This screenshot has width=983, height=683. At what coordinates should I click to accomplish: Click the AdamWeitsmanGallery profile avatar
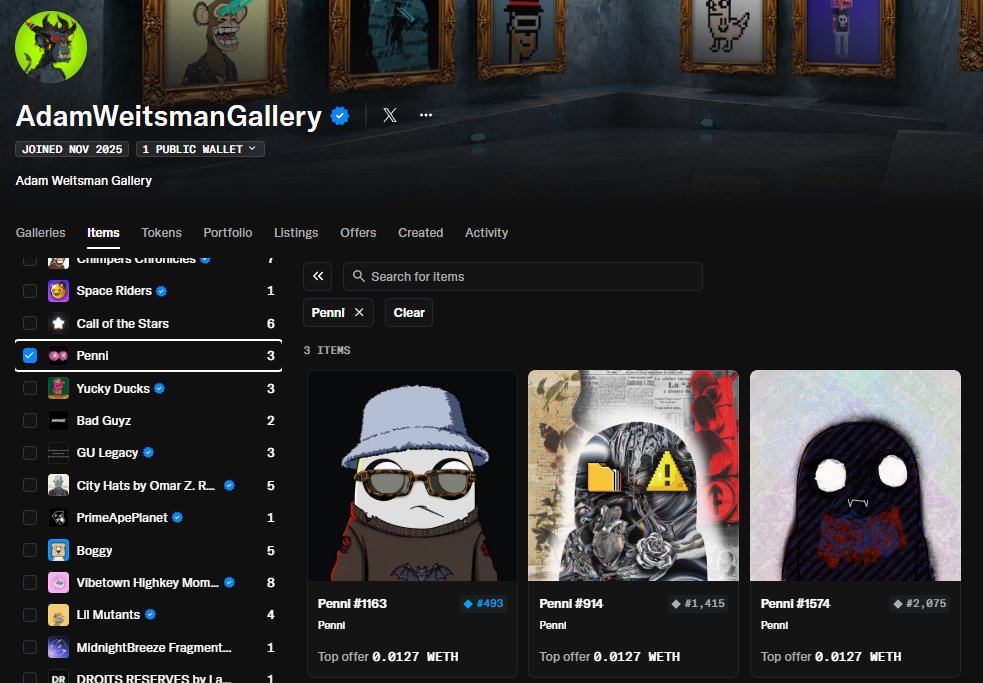51,46
